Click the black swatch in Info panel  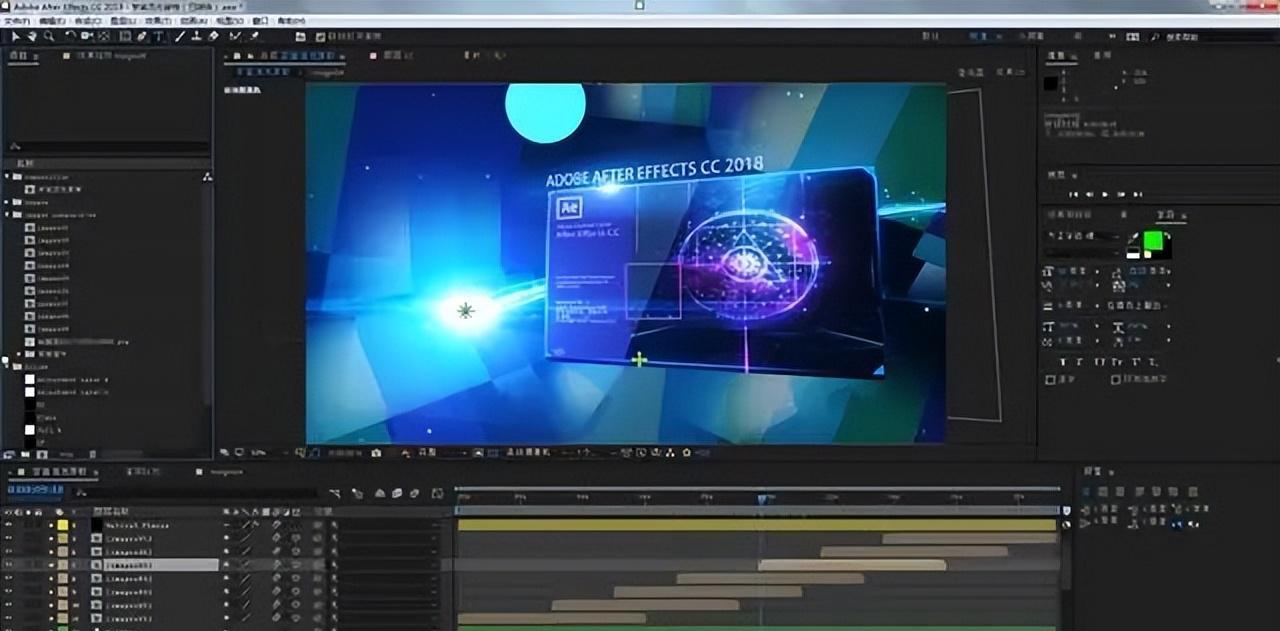click(x=1051, y=84)
